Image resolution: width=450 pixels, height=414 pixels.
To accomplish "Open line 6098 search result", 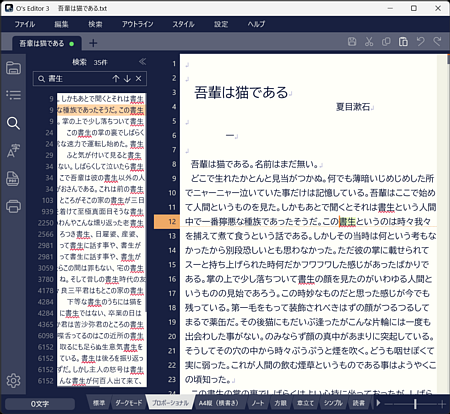I will pyautogui.click(x=102, y=336).
